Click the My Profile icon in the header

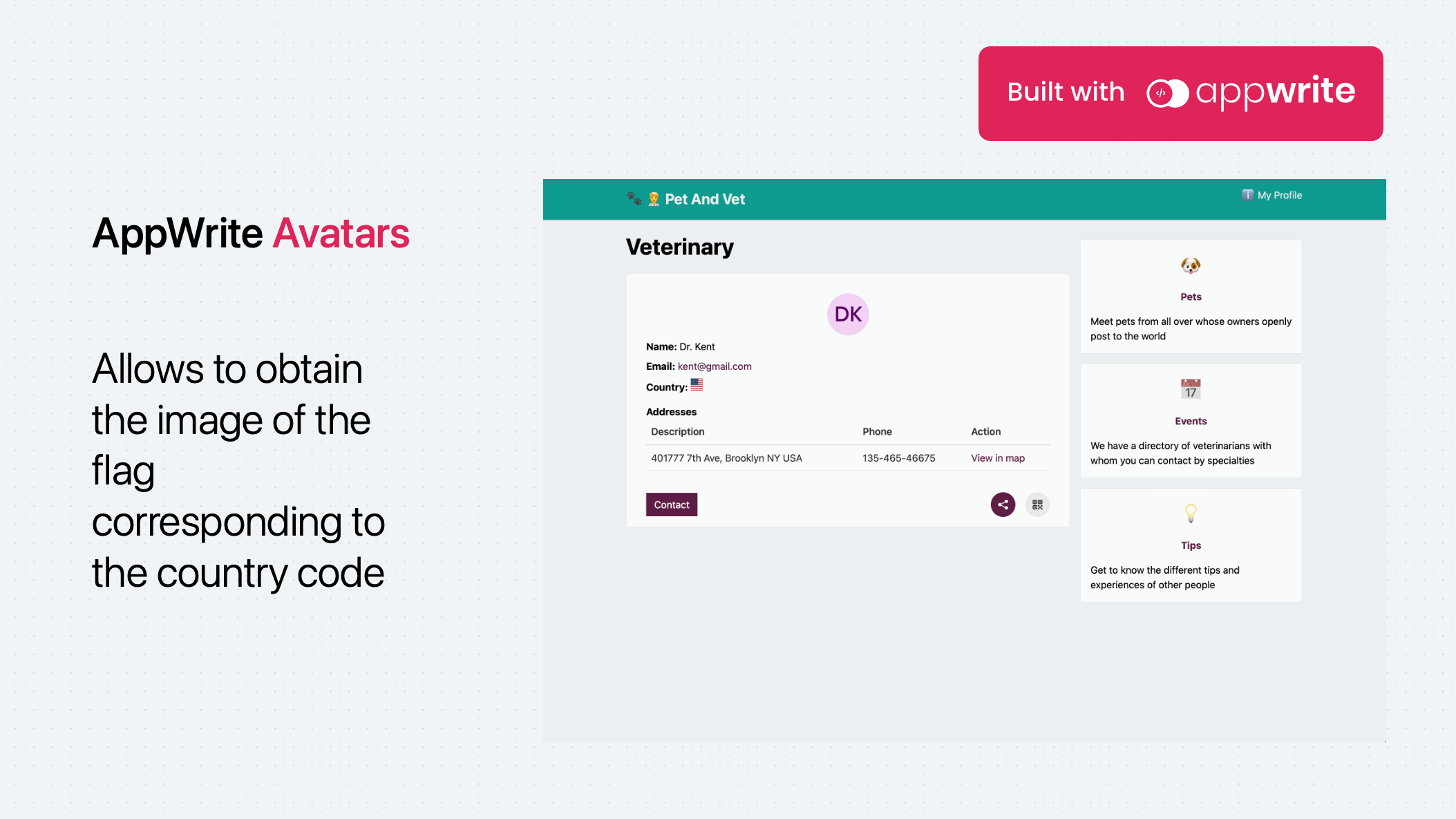(x=1247, y=195)
